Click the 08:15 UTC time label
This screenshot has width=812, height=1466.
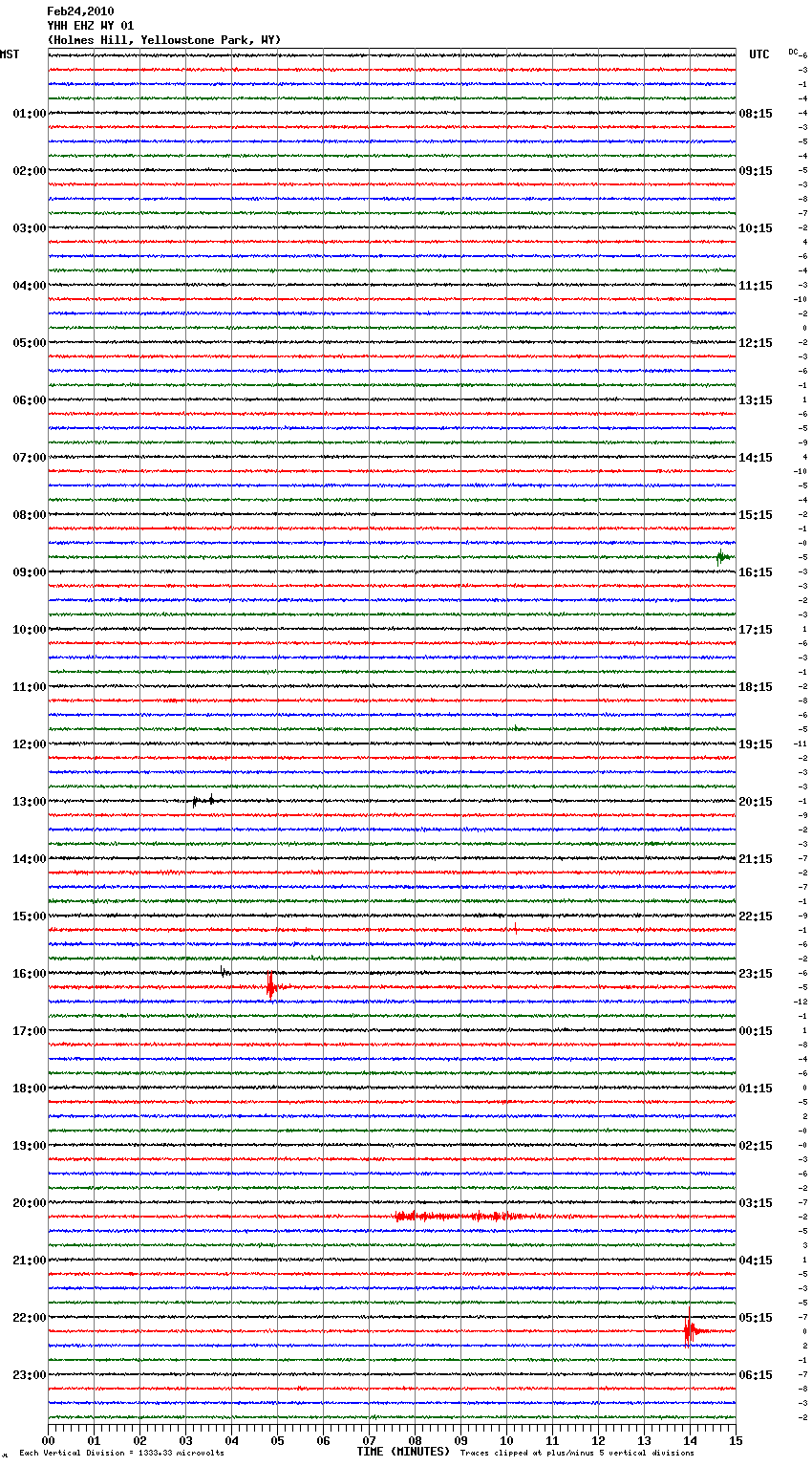pyautogui.click(x=756, y=114)
